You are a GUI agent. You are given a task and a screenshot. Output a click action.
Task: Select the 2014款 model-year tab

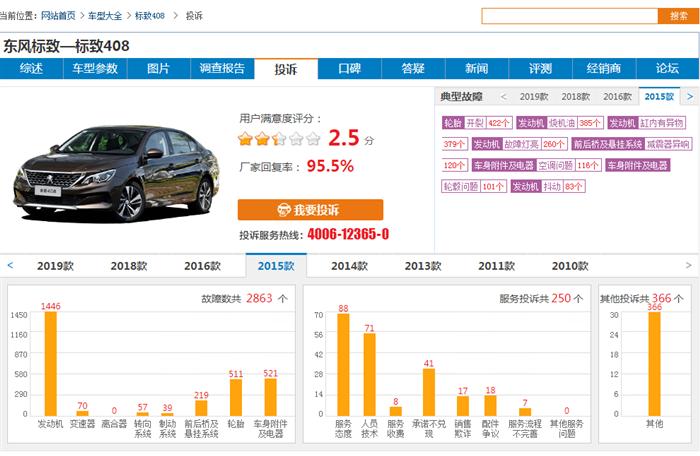point(350,266)
